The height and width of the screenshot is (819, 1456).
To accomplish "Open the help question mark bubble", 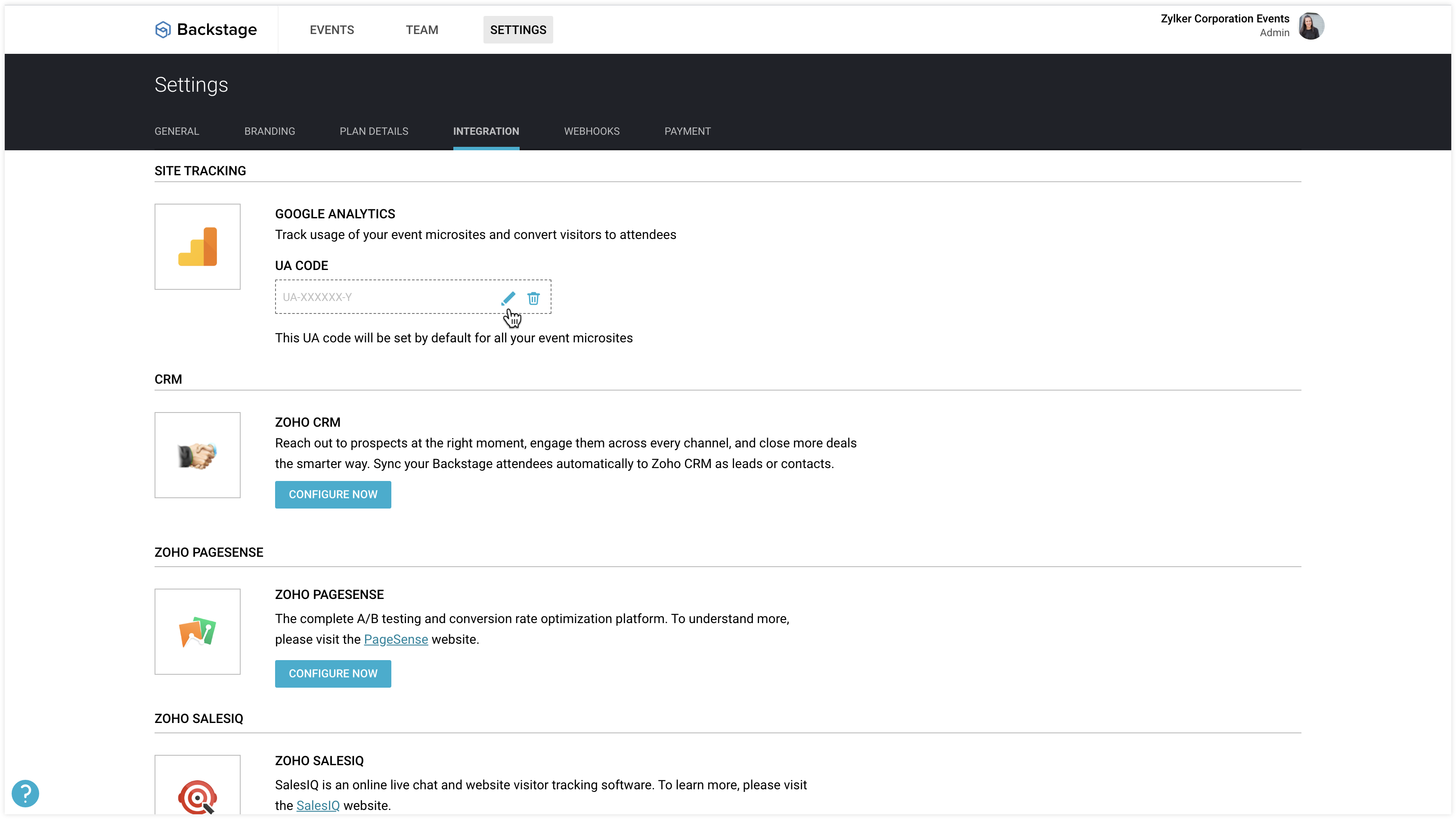I will click(x=25, y=793).
